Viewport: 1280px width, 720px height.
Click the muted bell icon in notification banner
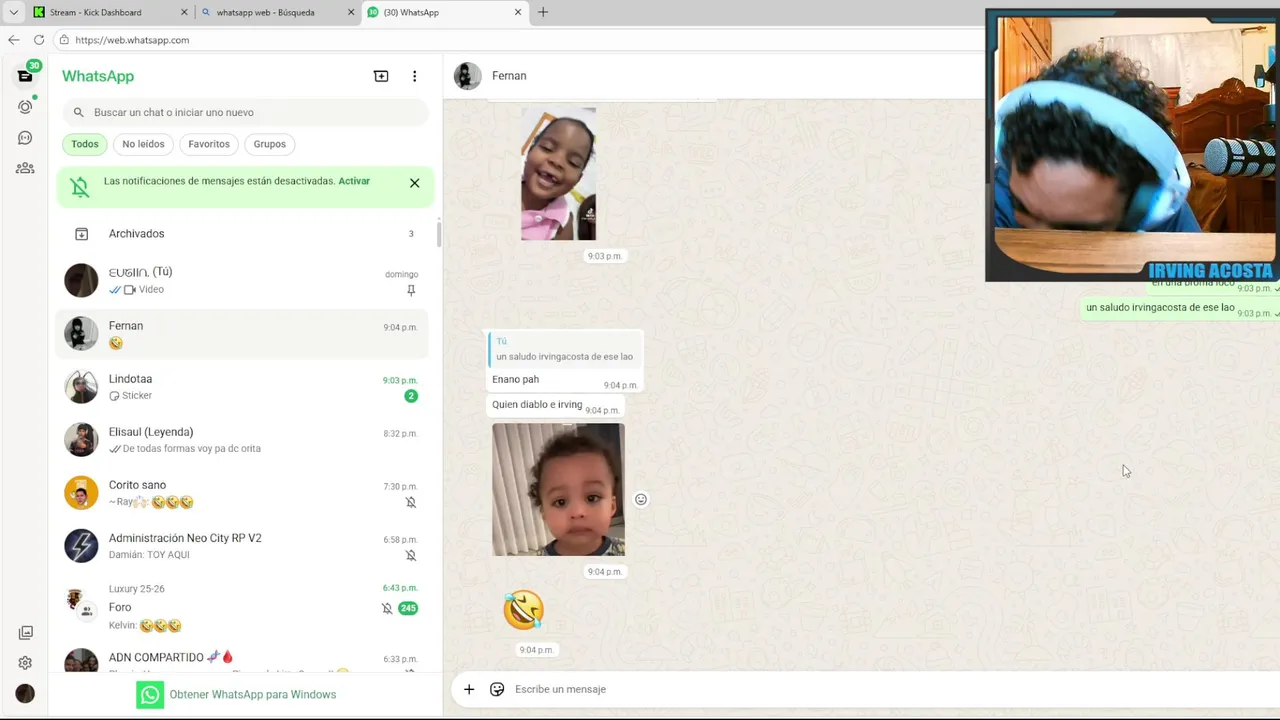80,185
